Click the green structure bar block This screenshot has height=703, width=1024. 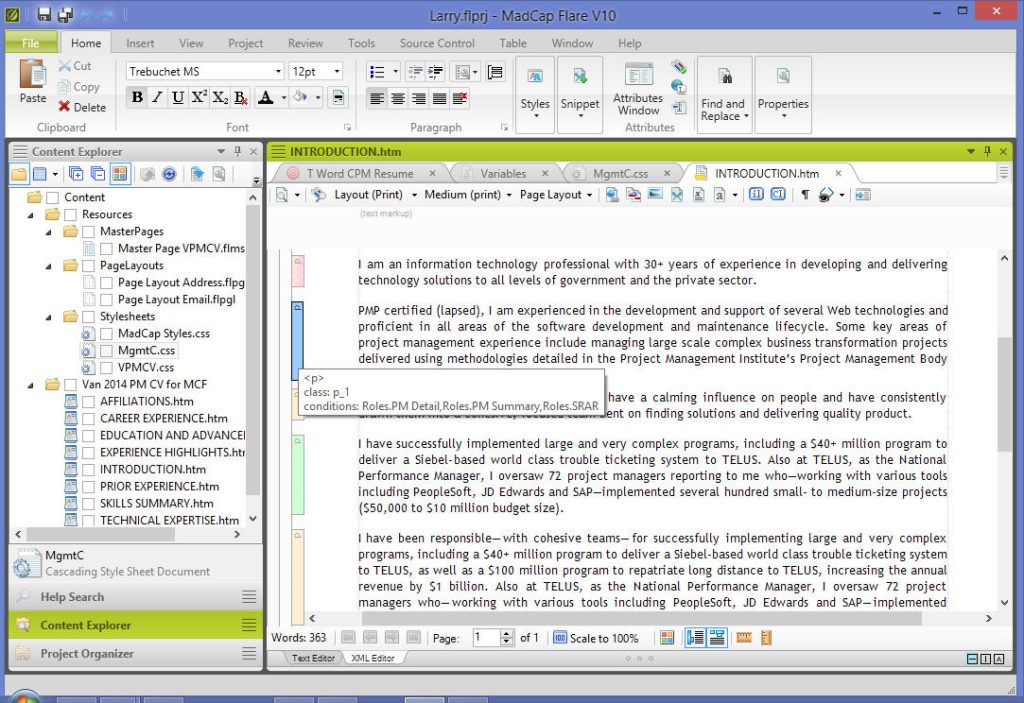[x=298, y=475]
